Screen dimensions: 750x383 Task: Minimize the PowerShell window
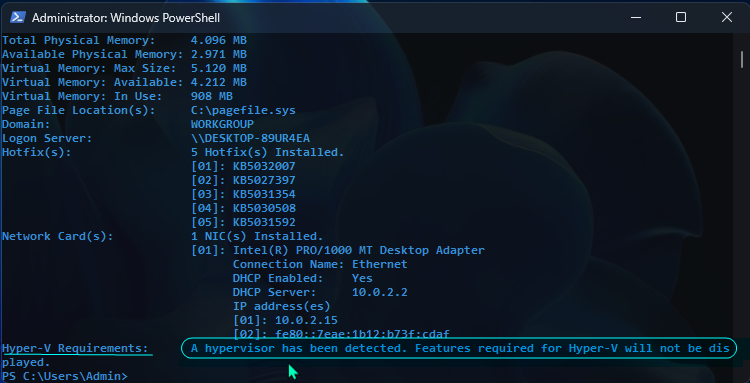click(636, 18)
